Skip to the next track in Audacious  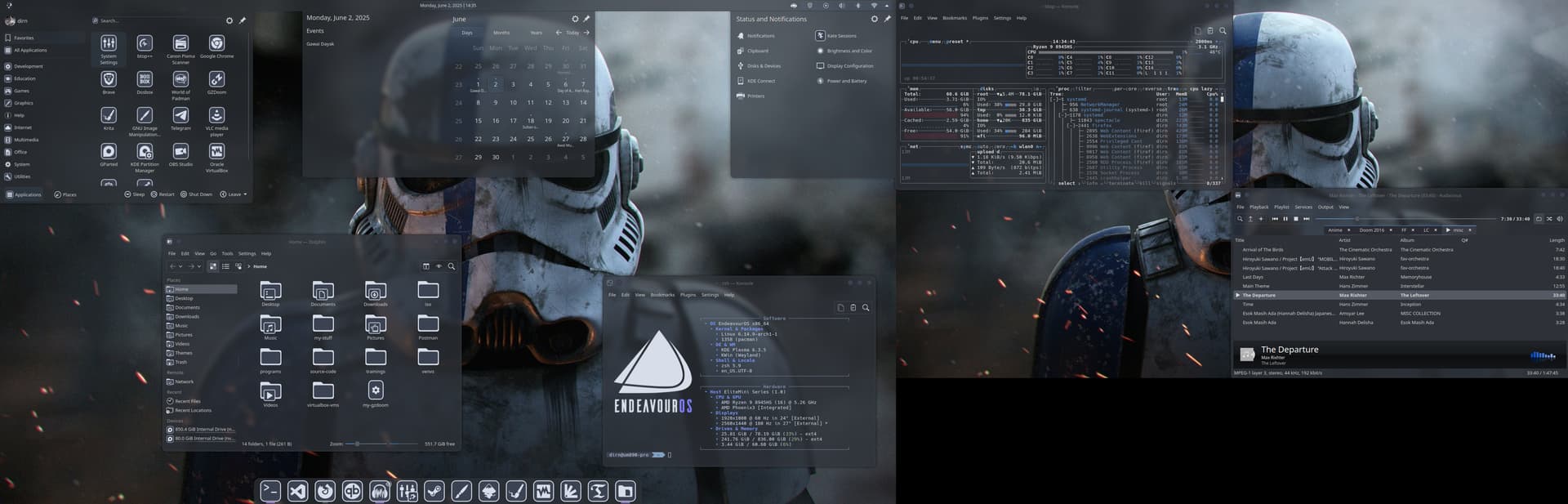coord(1307,219)
